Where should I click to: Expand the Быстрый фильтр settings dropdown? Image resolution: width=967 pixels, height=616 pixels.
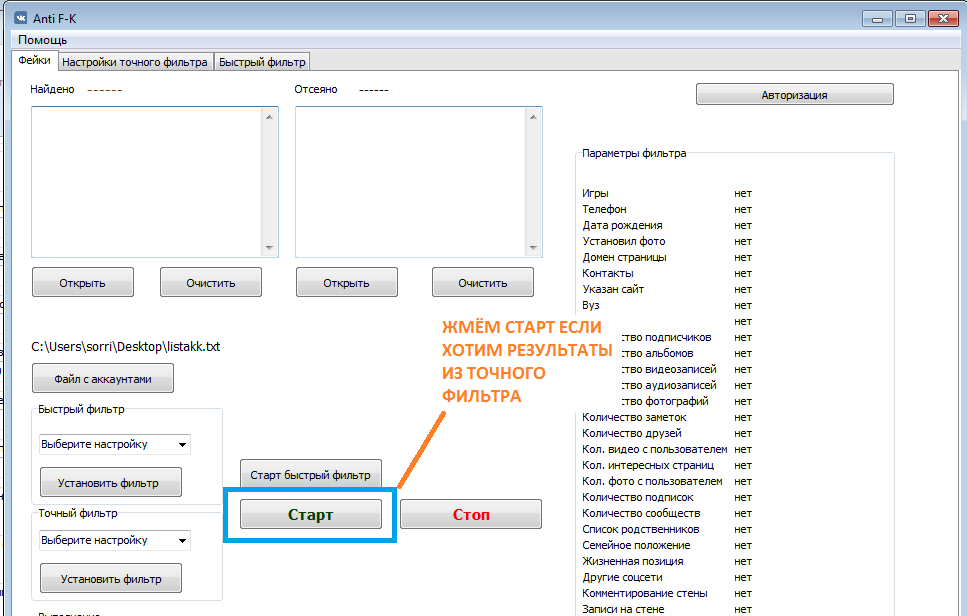[x=183, y=445]
